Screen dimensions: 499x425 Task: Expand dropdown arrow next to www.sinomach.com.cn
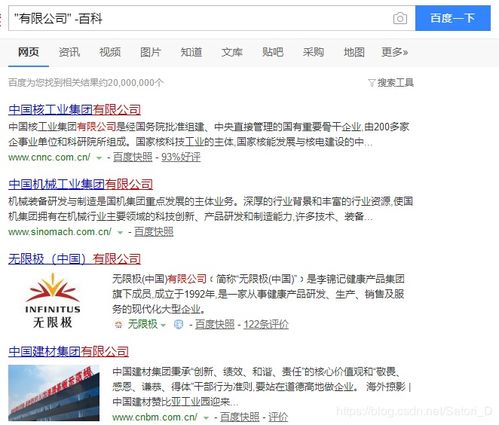coord(120,232)
